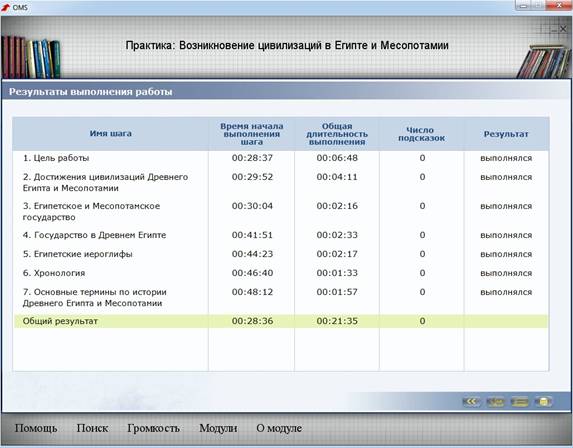Minimize the OMS window
The width and height of the screenshot is (573, 448).
pos(523,5)
